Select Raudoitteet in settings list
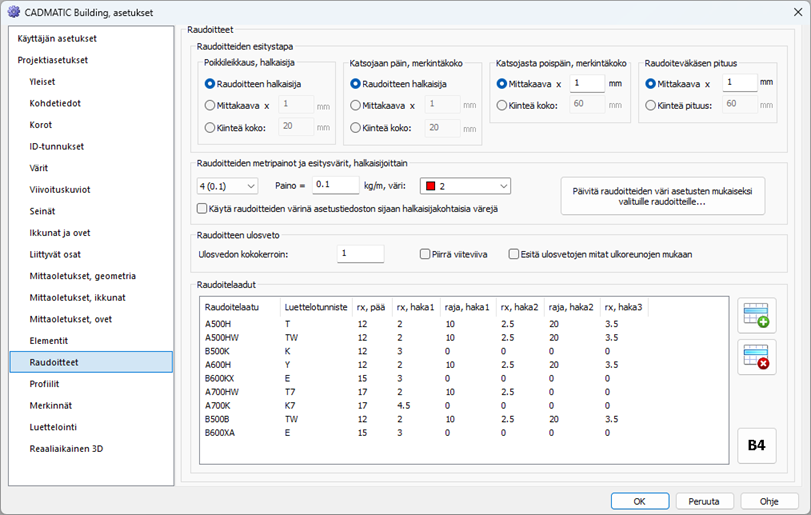 click(91, 362)
